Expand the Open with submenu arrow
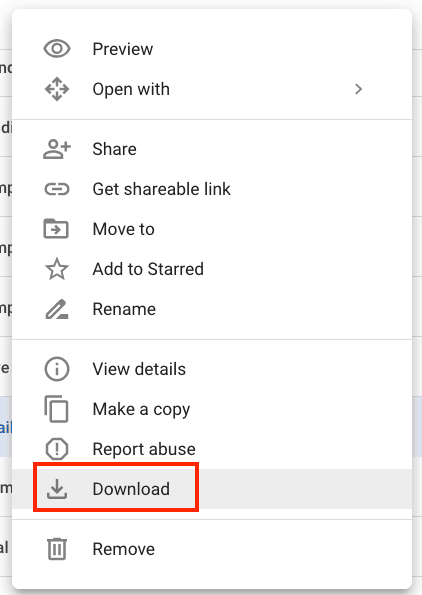Viewport: 422px width, 595px height. [x=358, y=89]
